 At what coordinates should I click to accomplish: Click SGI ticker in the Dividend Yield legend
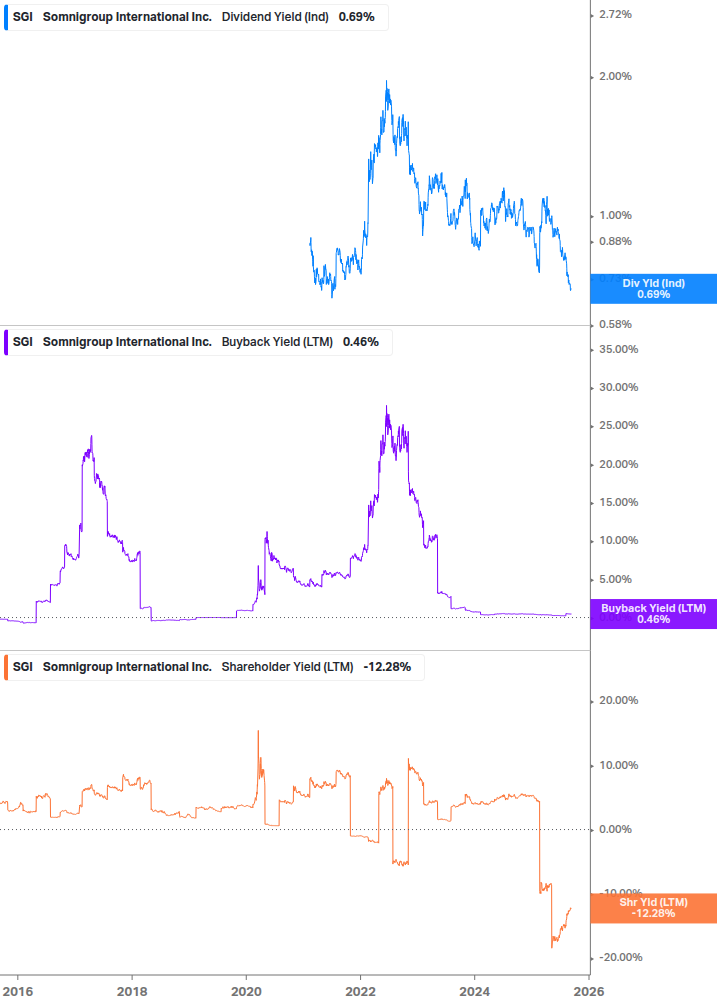(x=22, y=17)
